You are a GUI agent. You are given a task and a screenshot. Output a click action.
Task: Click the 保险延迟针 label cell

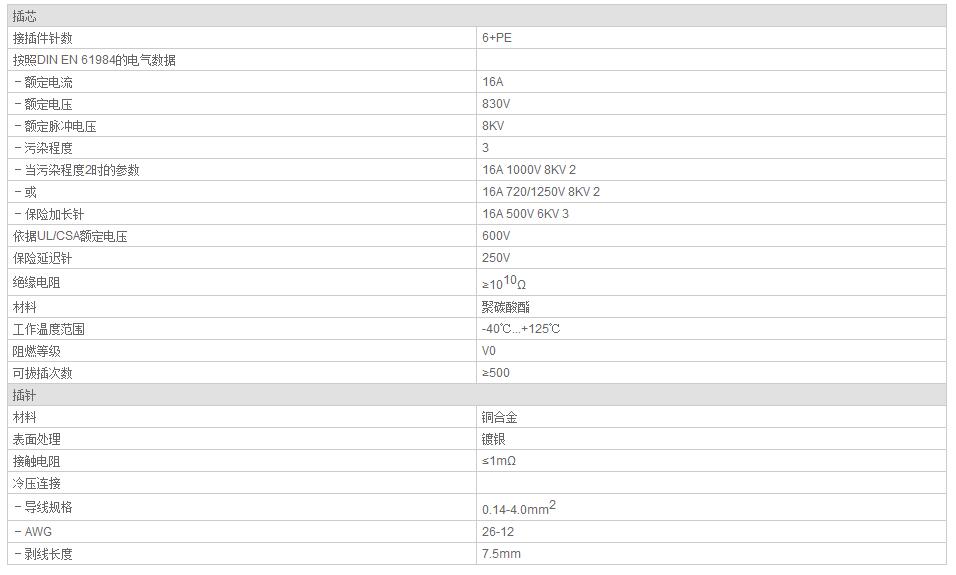tap(42, 258)
